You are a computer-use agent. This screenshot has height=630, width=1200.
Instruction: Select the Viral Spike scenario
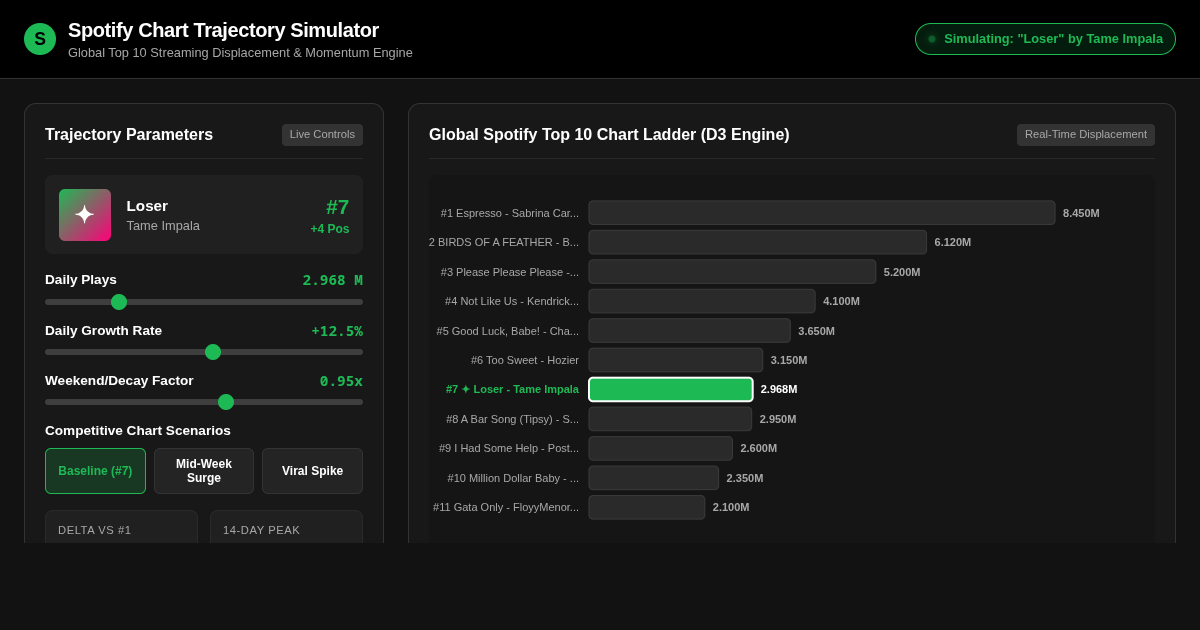click(312, 471)
